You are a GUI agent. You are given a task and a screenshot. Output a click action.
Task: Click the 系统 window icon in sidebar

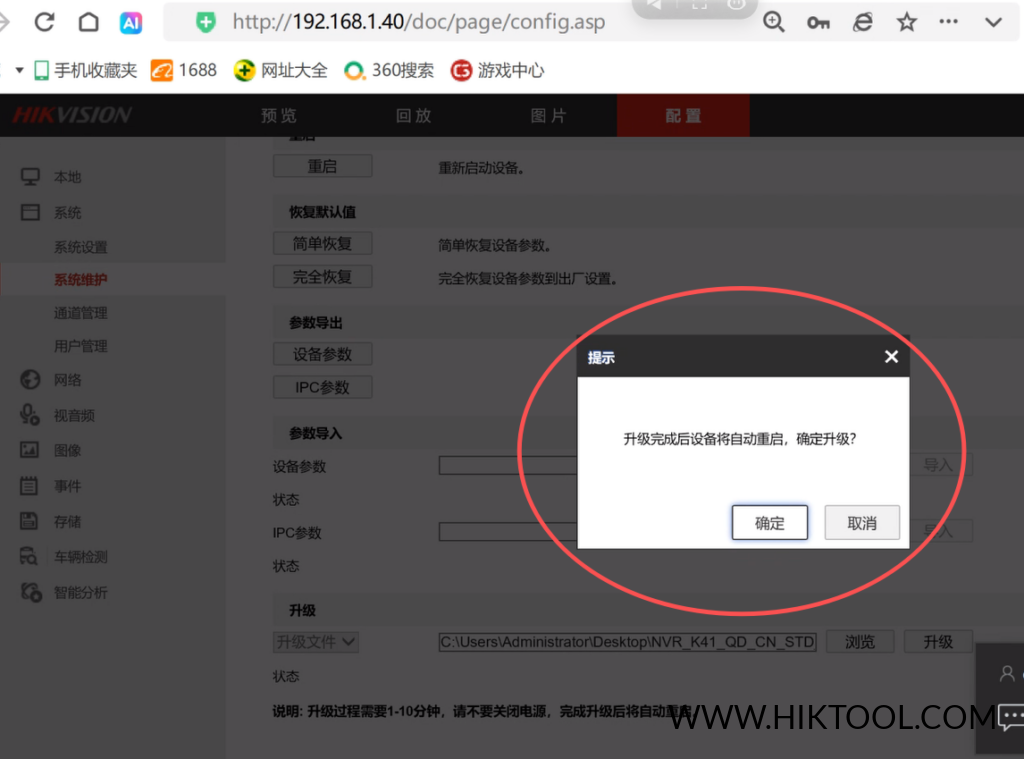coord(30,212)
